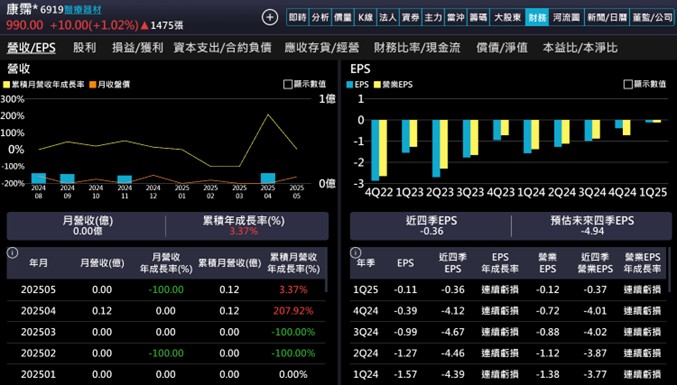This screenshot has width=677, height=385.
Task: Click stock name 康霈* in header
Action: tap(23, 9)
